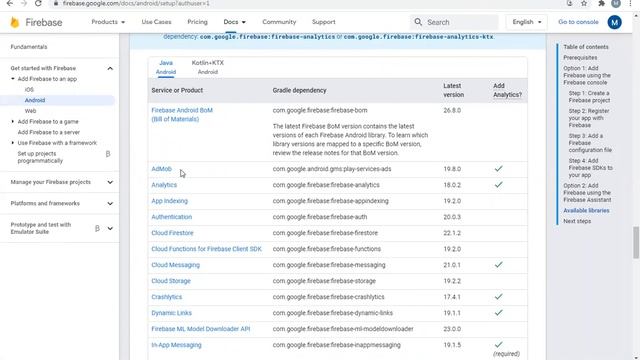The width and height of the screenshot is (640, 360).
Task: Expand Manage your Firebase projects section
Action: 110,182
